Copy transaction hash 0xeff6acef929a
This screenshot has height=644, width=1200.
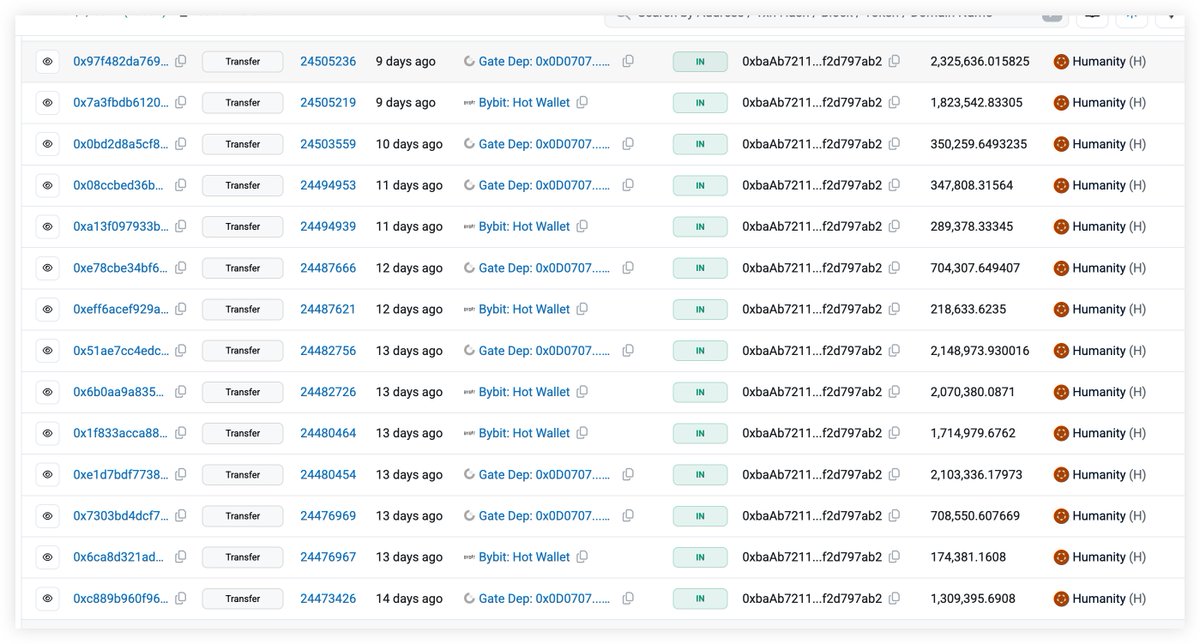[181, 309]
